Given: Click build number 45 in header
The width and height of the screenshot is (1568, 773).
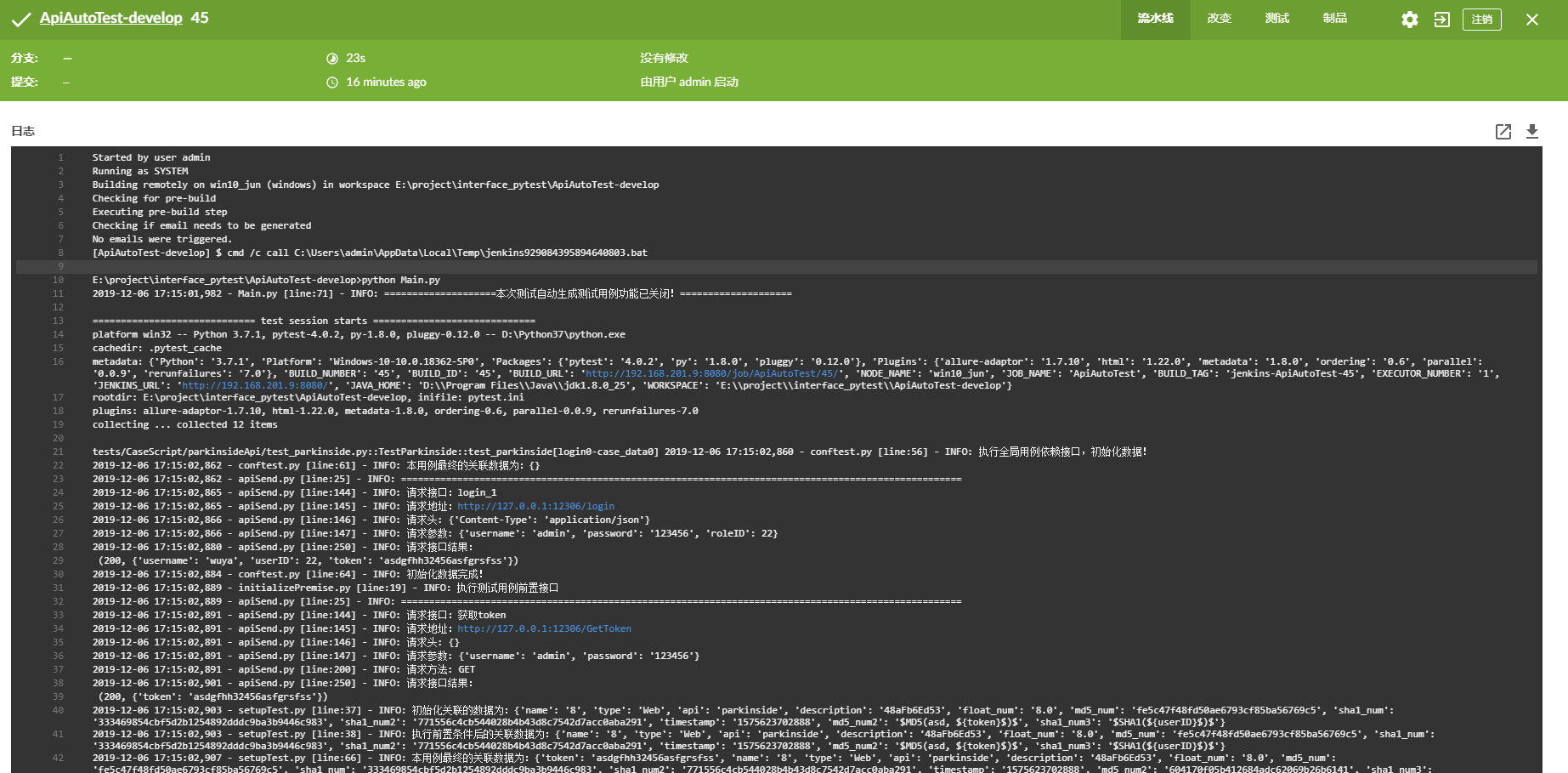Looking at the screenshot, I should (200, 18).
